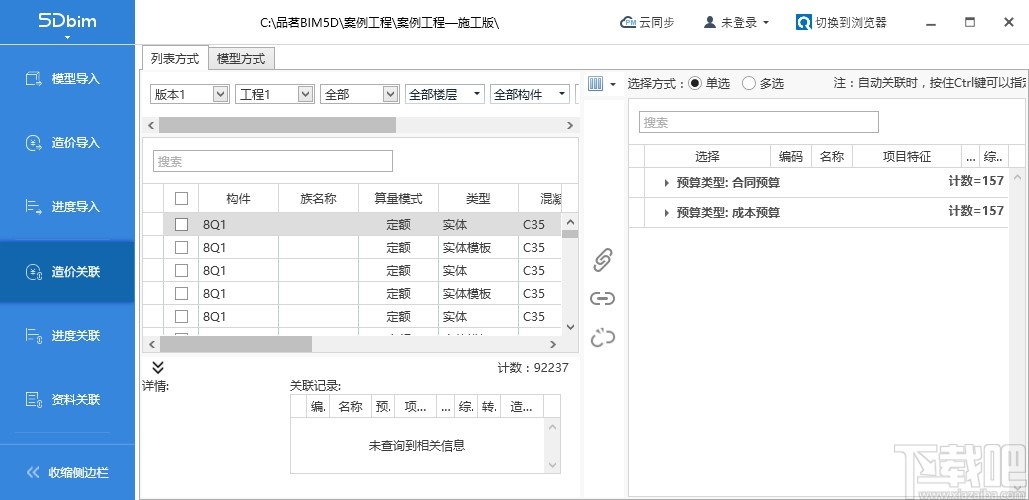
Task: Open the 造价导入 sidebar section
Action: point(67,143)
